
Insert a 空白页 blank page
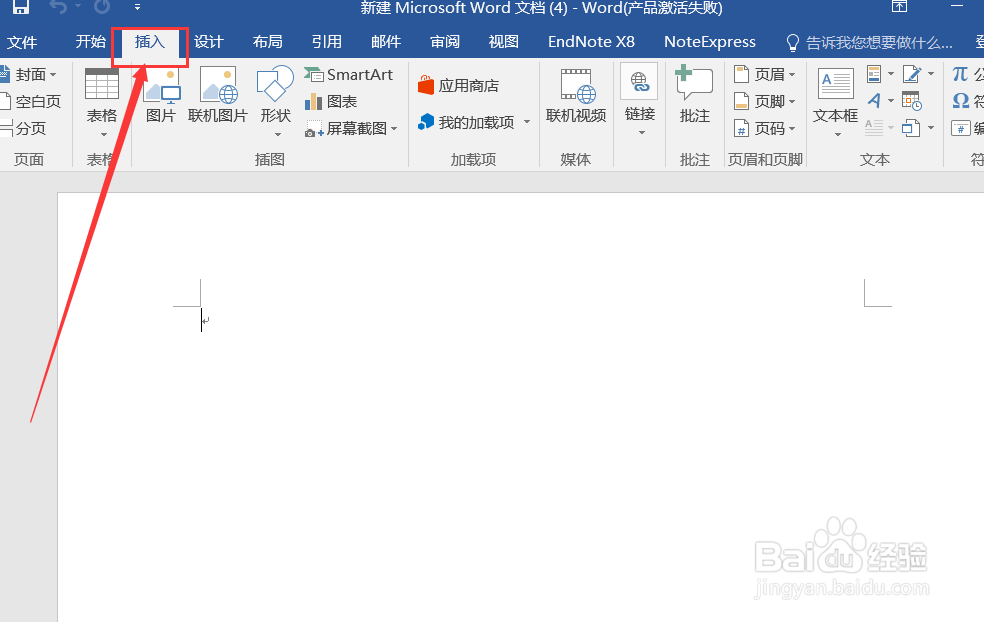tap(31, 101)
